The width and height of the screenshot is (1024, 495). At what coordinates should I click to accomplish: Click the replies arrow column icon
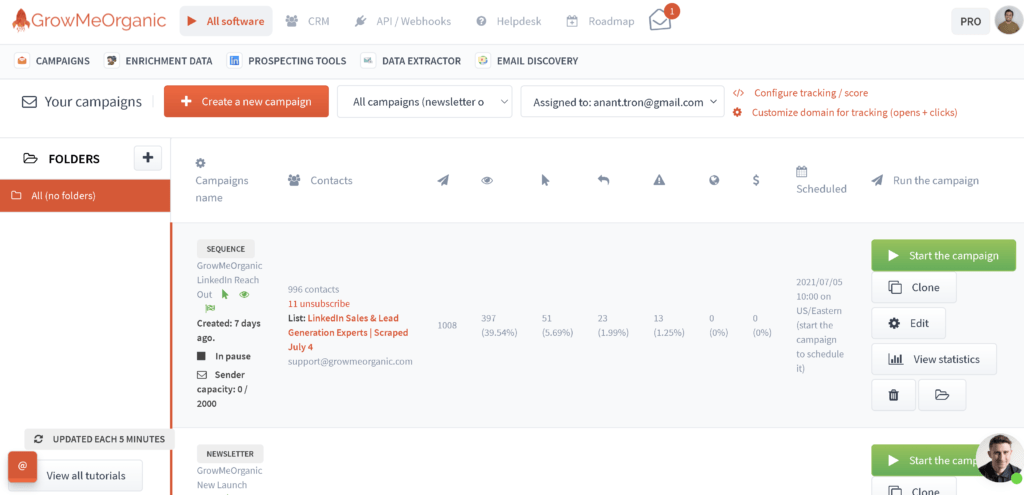(x=603, y=180)
